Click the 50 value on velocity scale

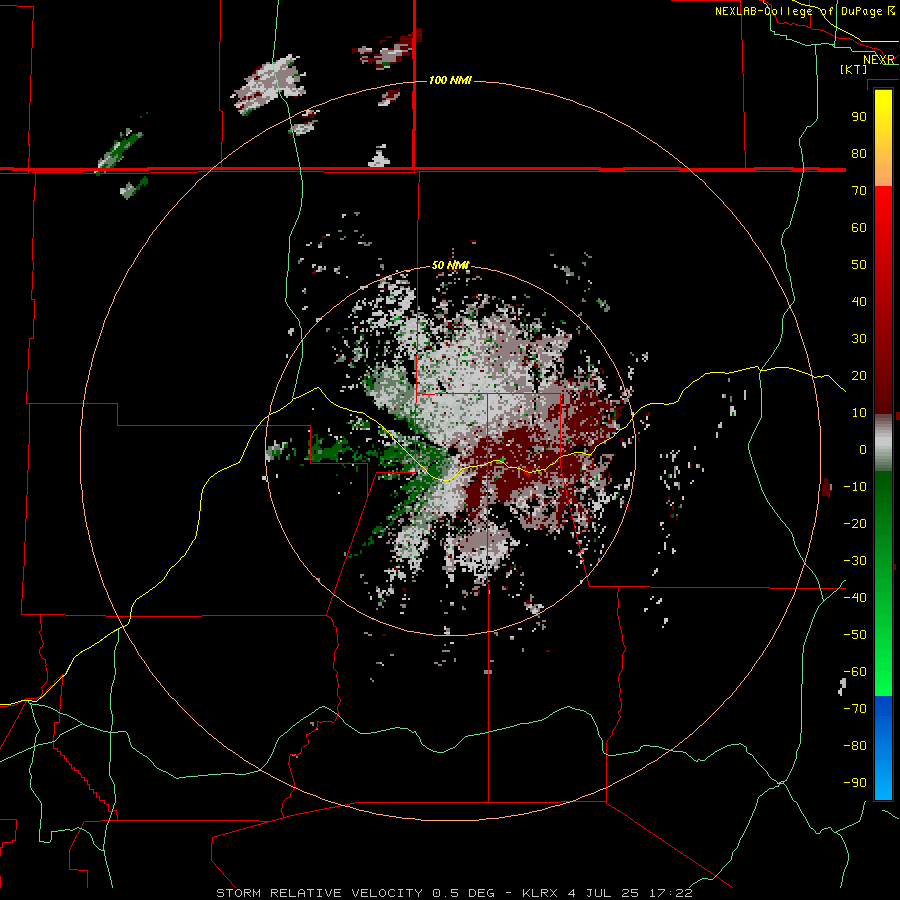pyautogui.click(x=859, y=265)
